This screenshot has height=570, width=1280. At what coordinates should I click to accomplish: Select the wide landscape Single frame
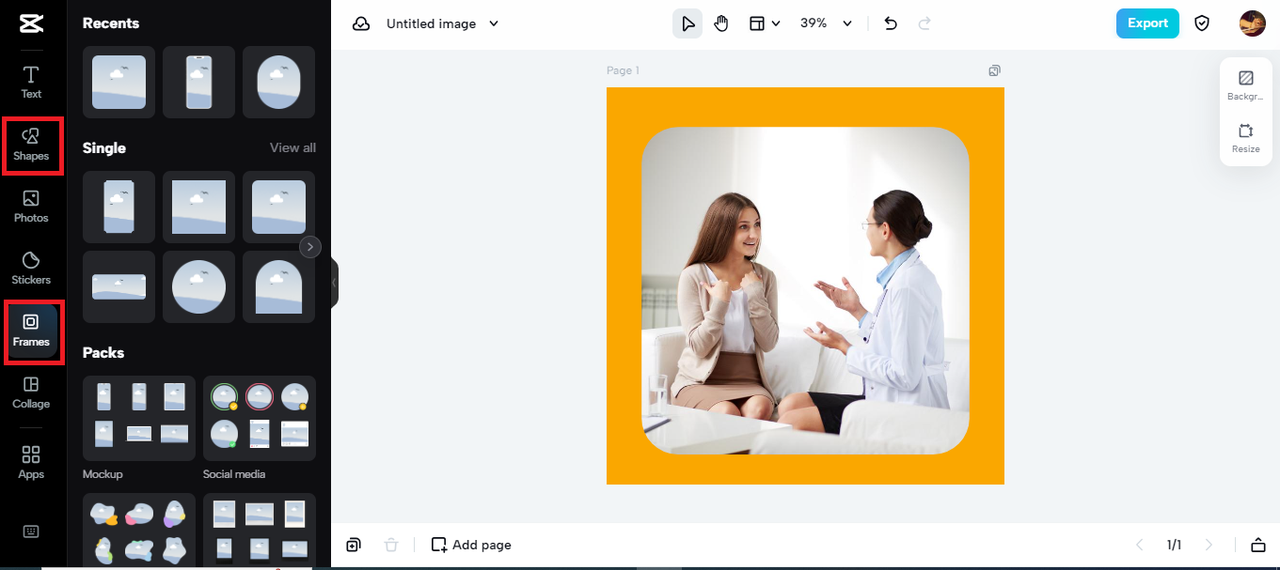point(119,287)
